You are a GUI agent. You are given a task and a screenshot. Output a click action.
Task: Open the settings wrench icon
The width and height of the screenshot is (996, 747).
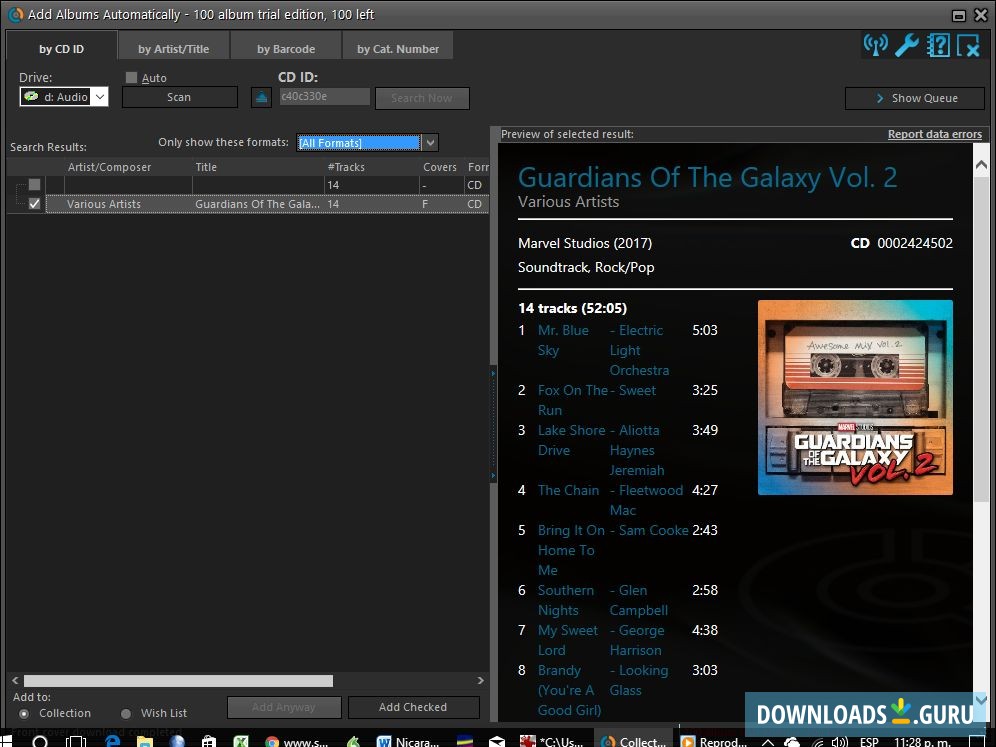click(x=906, y=44)
